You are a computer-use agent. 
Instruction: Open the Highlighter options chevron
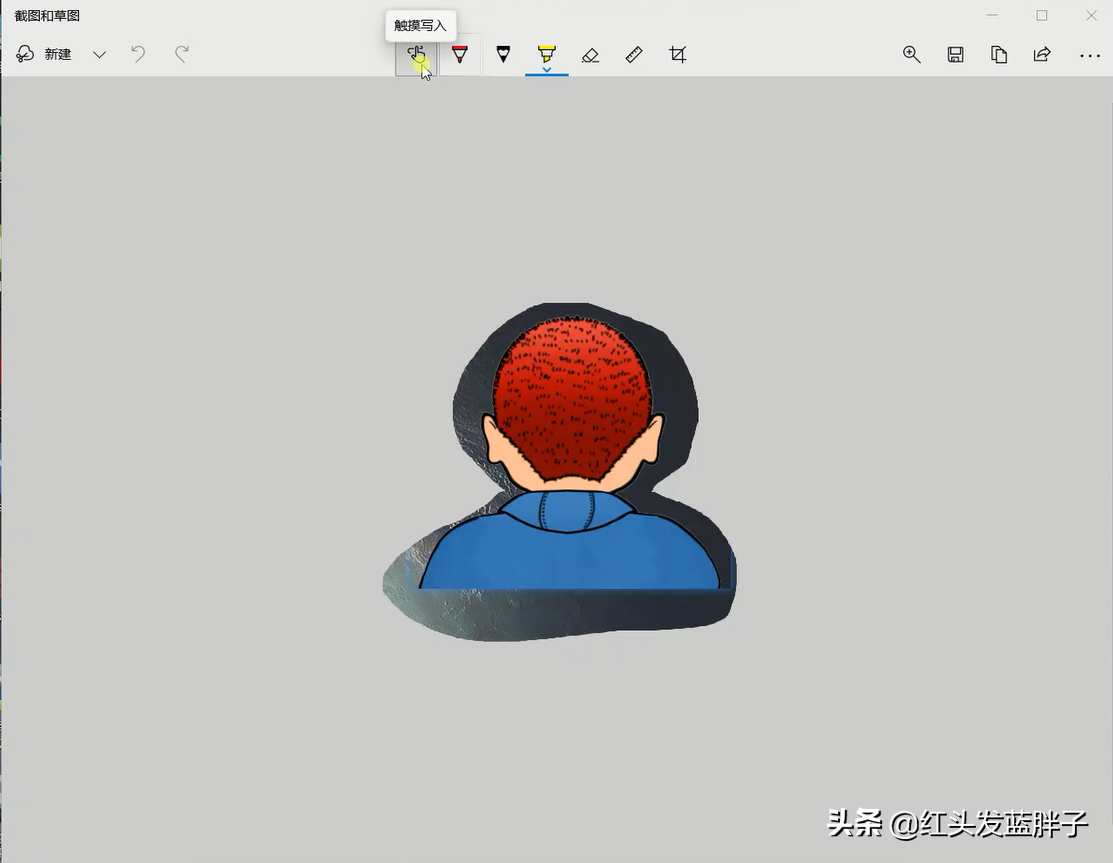pyautogui.click(x=547, y=70)
